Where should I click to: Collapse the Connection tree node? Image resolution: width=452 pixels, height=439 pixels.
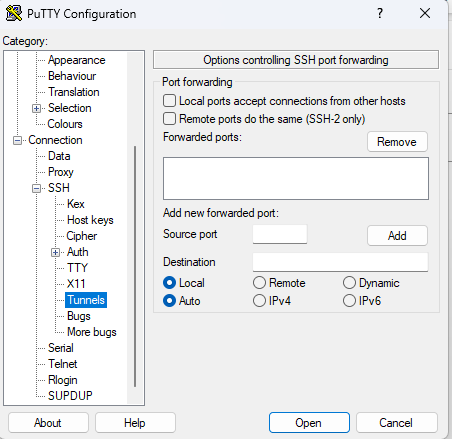coord(17,140)
